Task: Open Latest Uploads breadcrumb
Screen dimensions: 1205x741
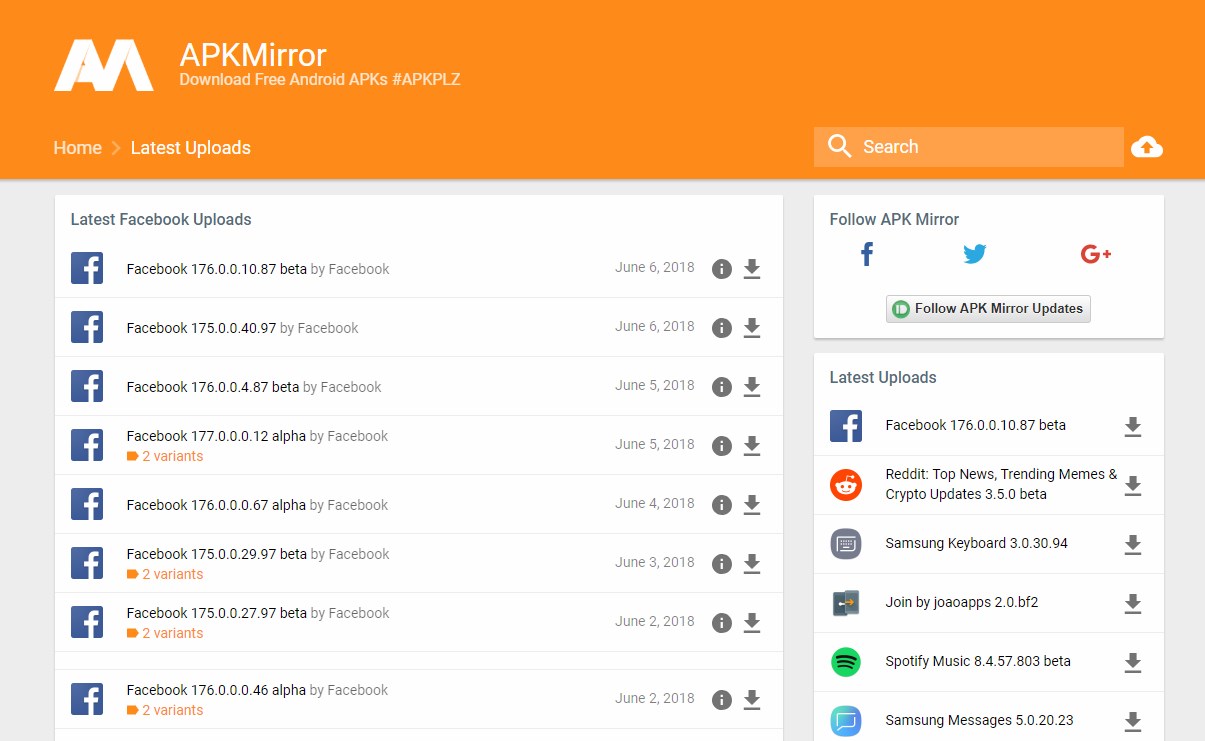Action: 191,148
